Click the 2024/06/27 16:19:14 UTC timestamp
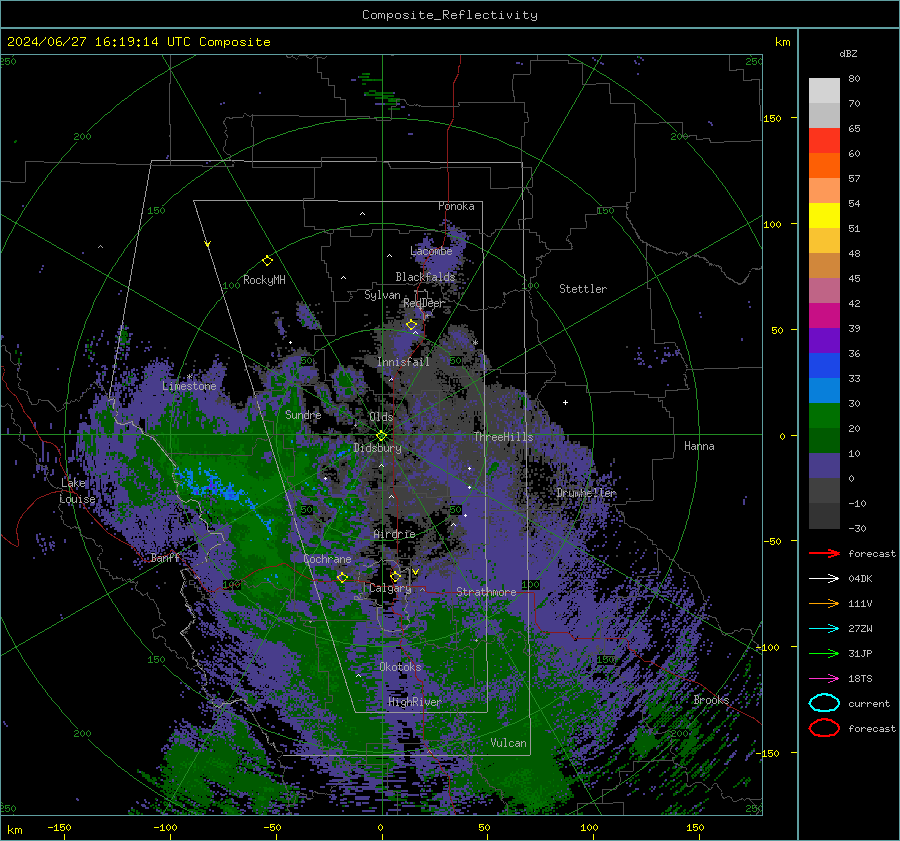The height and width of the screenshot is (841, 900). (138, 42)
